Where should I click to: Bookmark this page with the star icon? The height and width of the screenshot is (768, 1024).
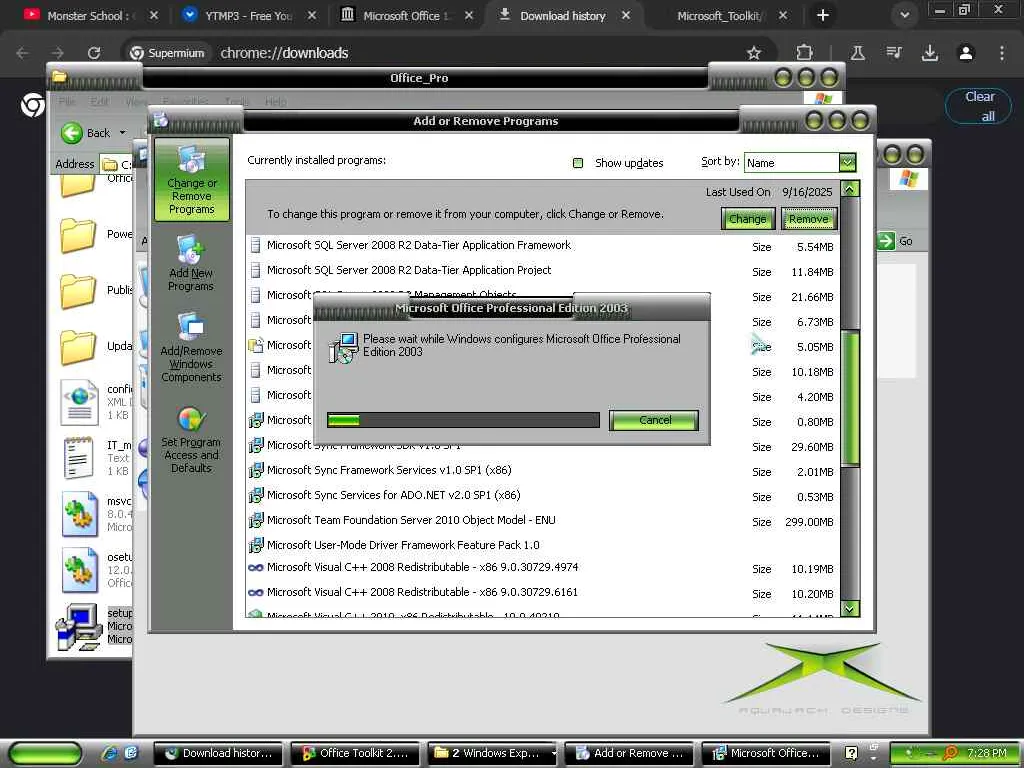(754, 53)
